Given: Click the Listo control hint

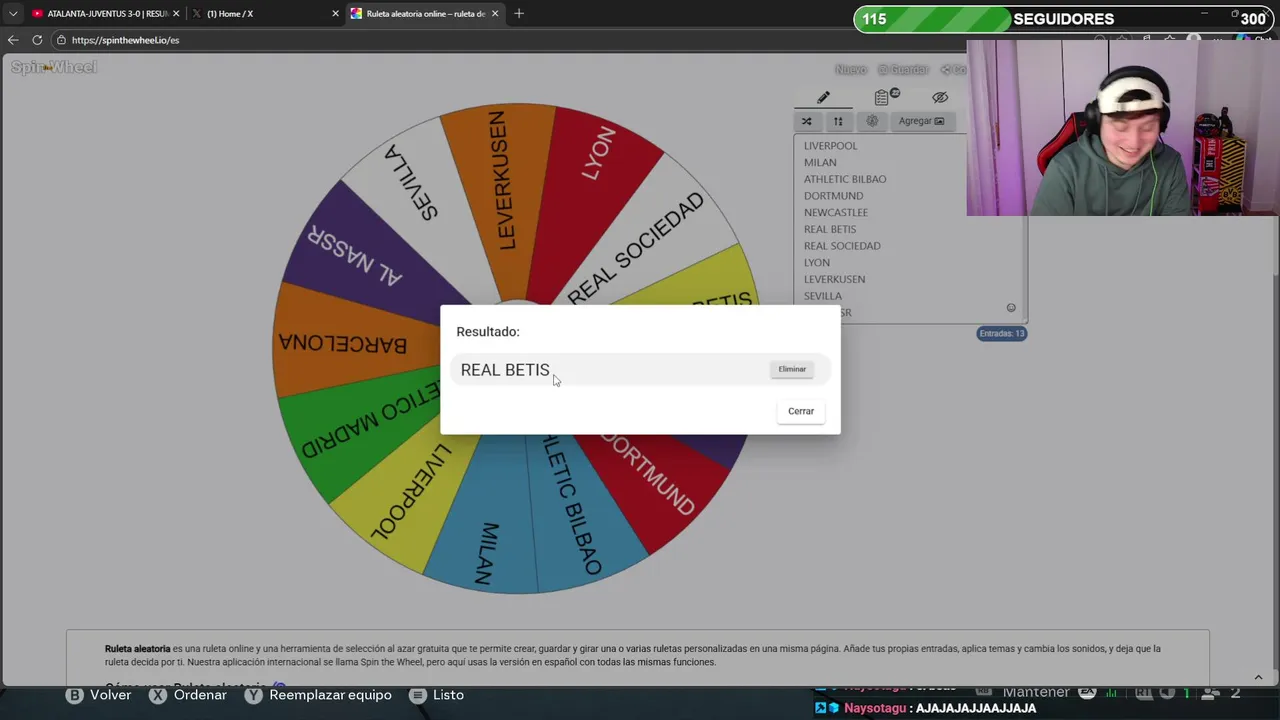Looking at the screenshot, I should [436, 695].
